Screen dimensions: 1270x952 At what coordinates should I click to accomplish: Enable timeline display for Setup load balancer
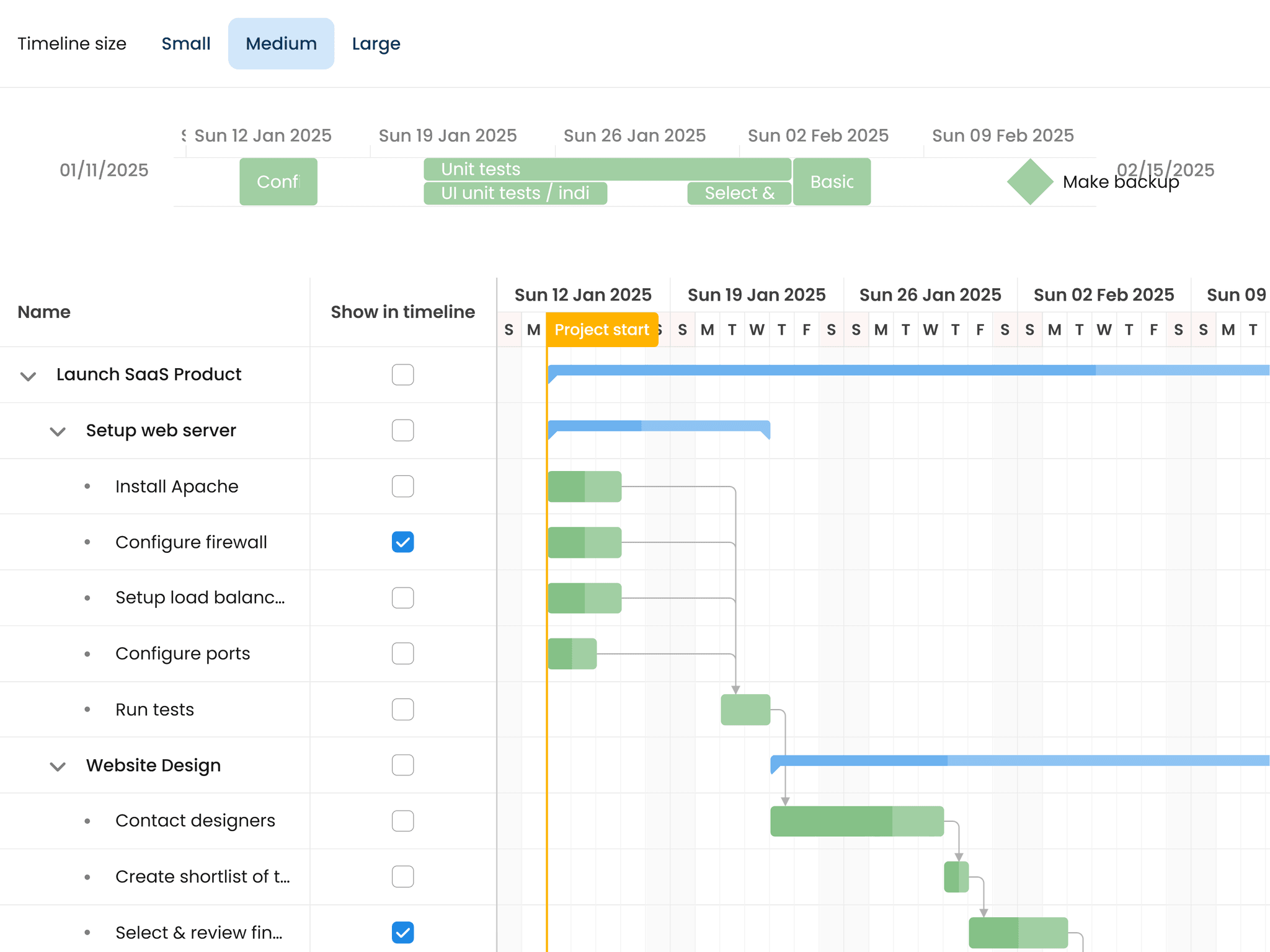coord(402,597)
